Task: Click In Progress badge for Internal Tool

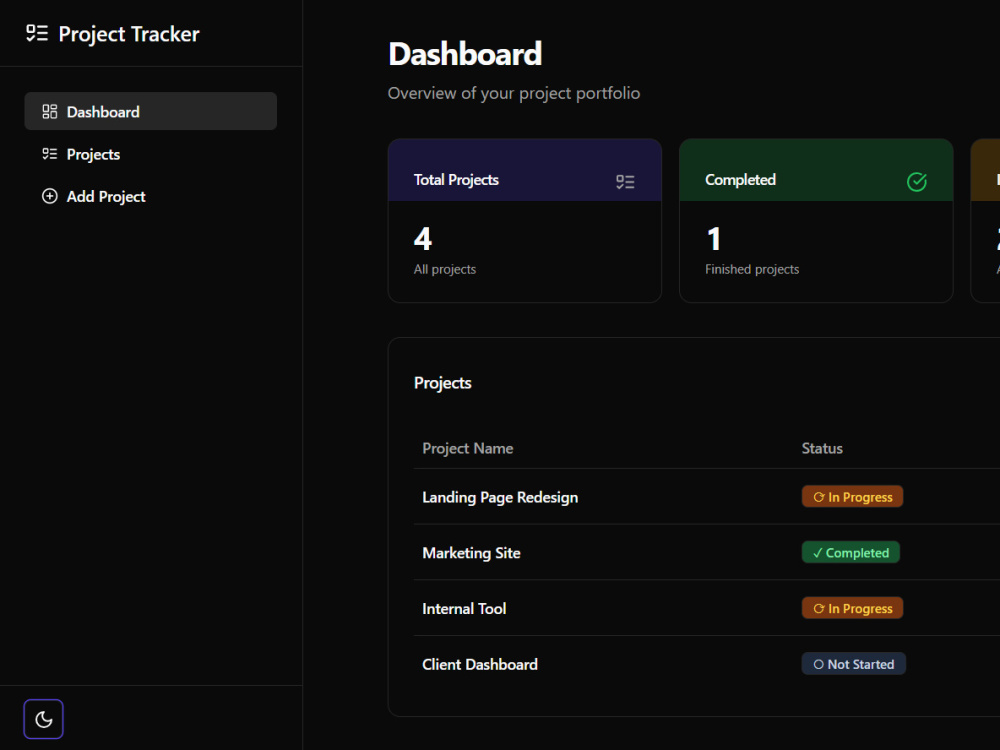Action: click(852, 608)
